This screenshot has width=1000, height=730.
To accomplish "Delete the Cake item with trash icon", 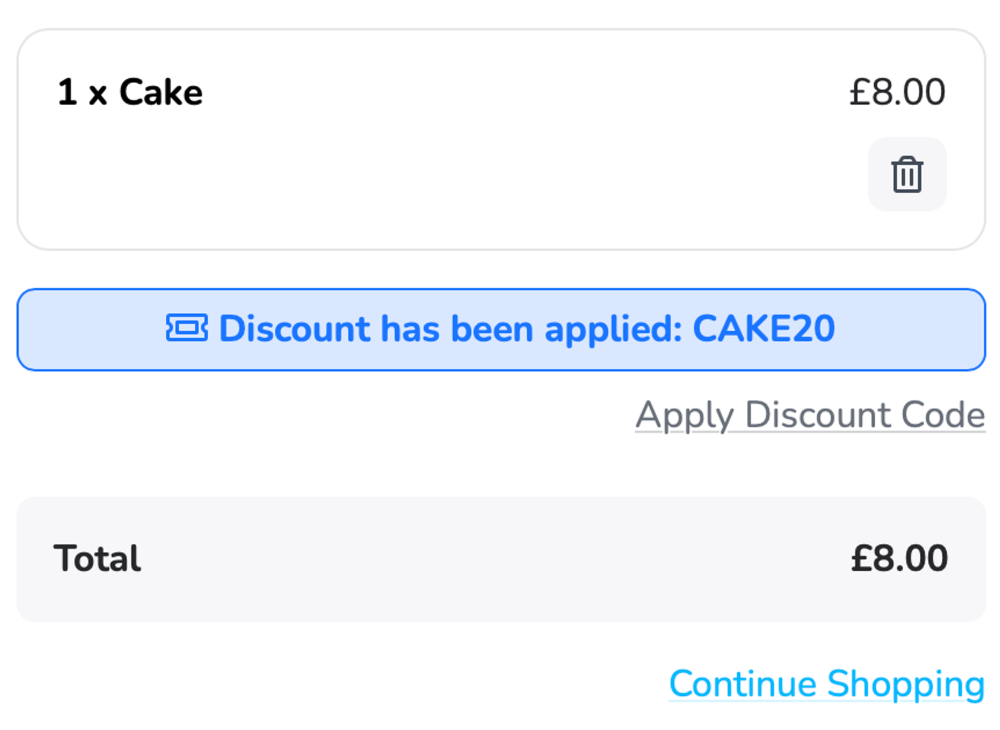I will (x=907, y=174).
